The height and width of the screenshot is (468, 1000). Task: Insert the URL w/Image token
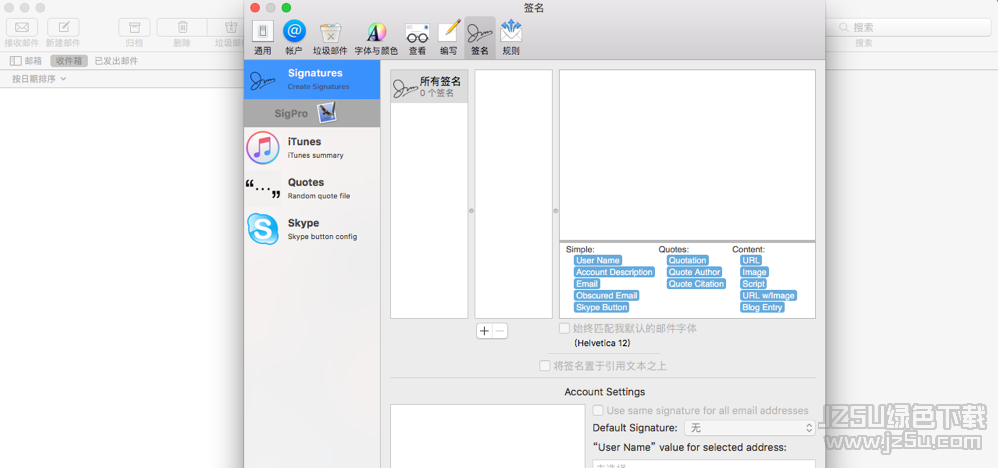(x=768, y=296)
